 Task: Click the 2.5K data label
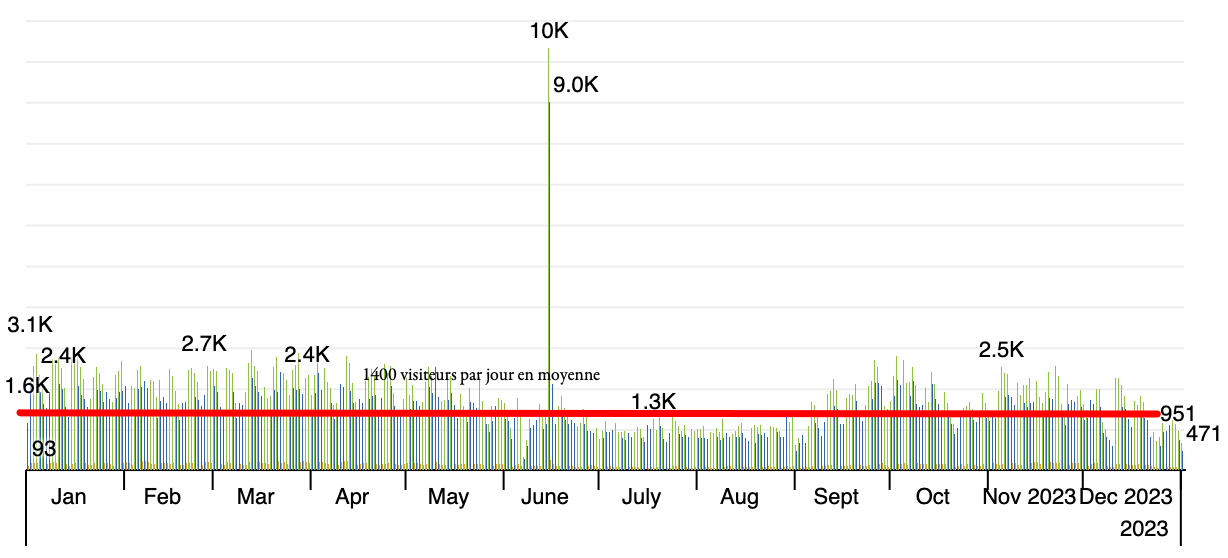click(x=1001, y=350)
